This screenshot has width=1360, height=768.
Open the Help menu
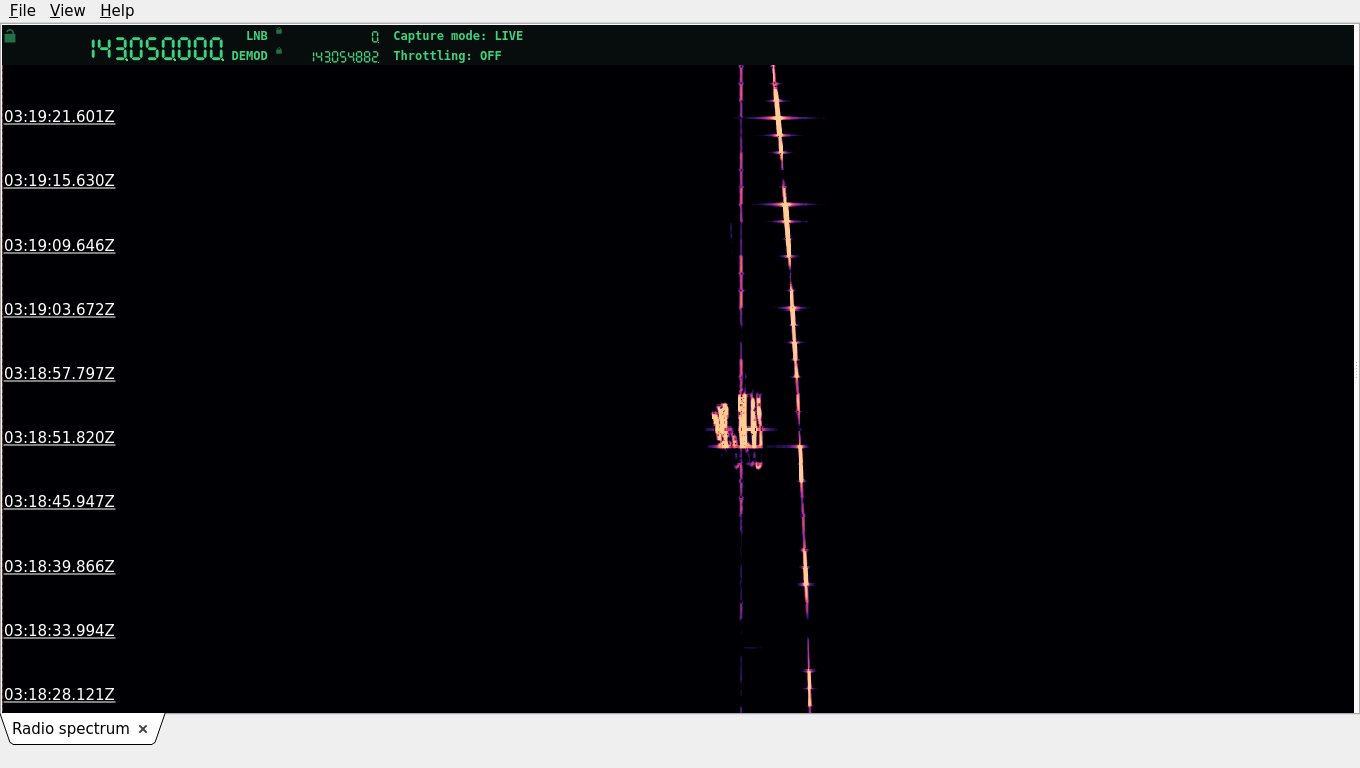click(x=117, y=10)
